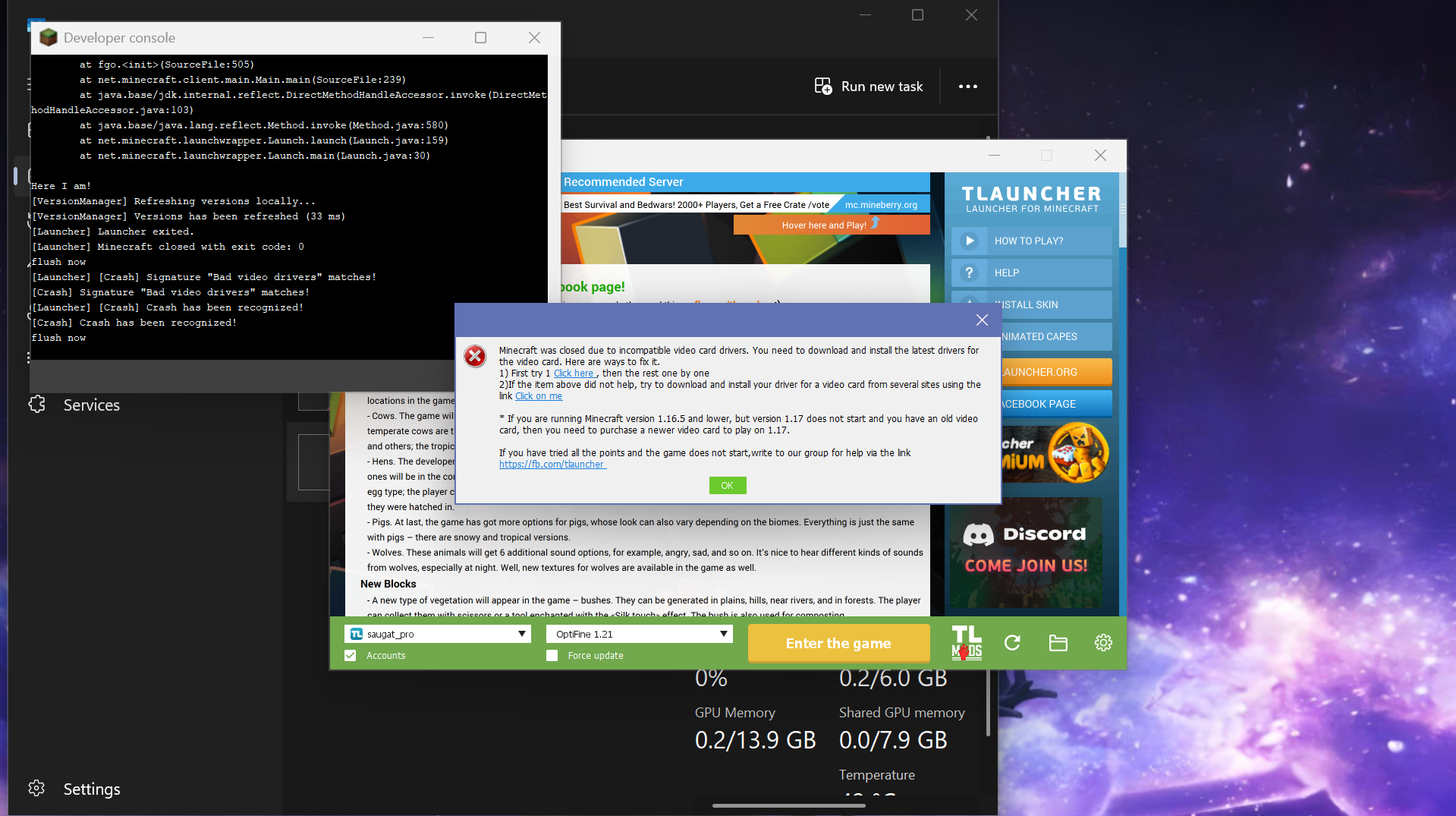The width and height of the screenshot is (1456, 816).
Task: Click the Run new task icon
Action: click(x=823, y=87)
